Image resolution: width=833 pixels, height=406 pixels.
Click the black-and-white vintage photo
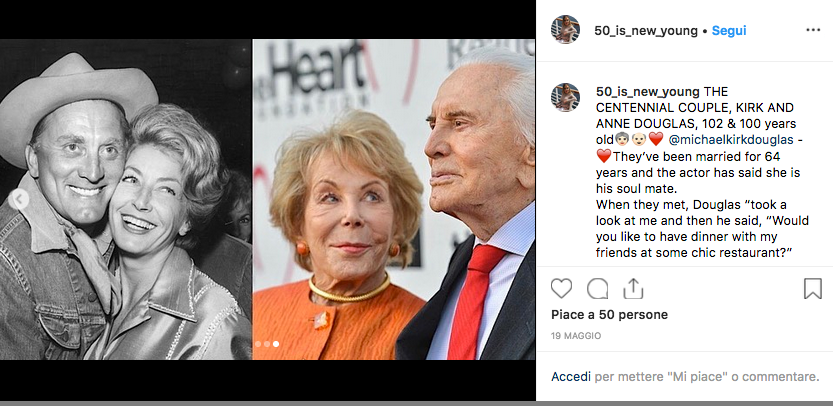tap(126, 199)
